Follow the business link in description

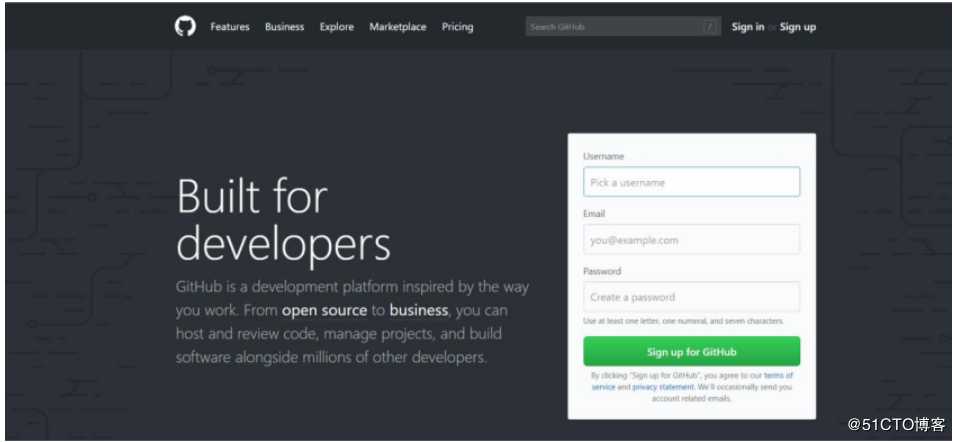pos(419,310)
